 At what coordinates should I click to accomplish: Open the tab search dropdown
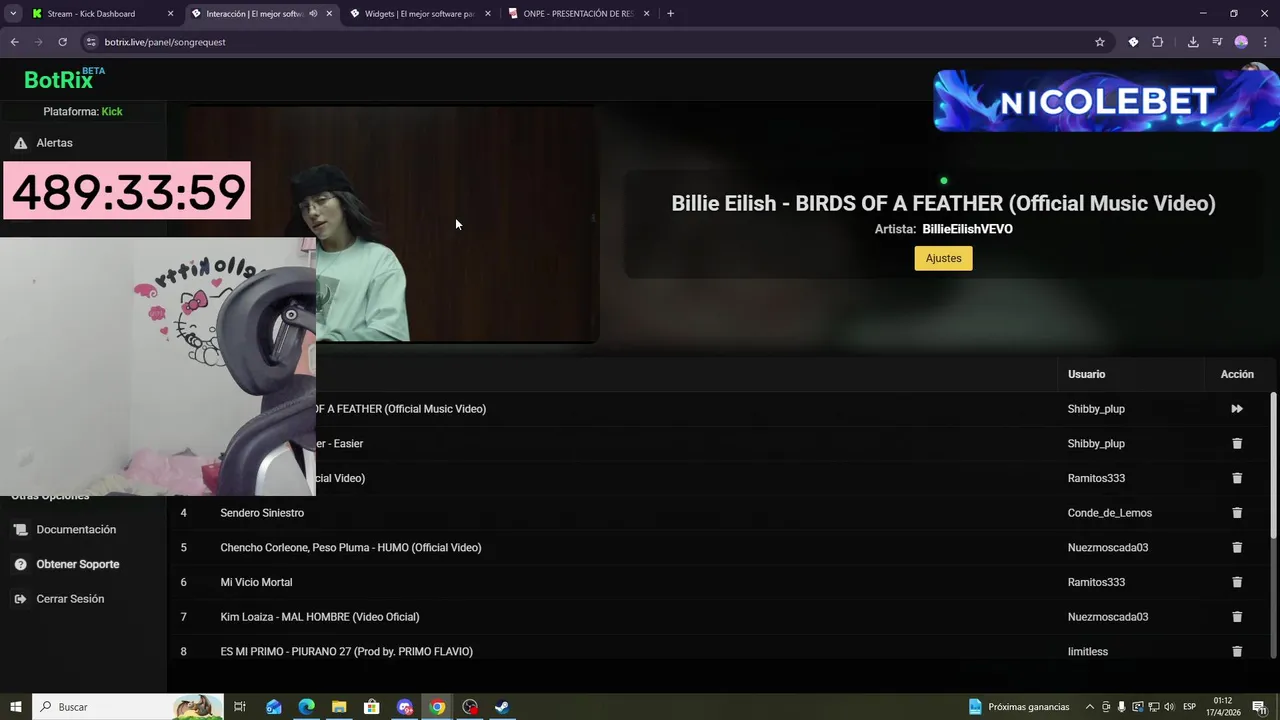13,14
